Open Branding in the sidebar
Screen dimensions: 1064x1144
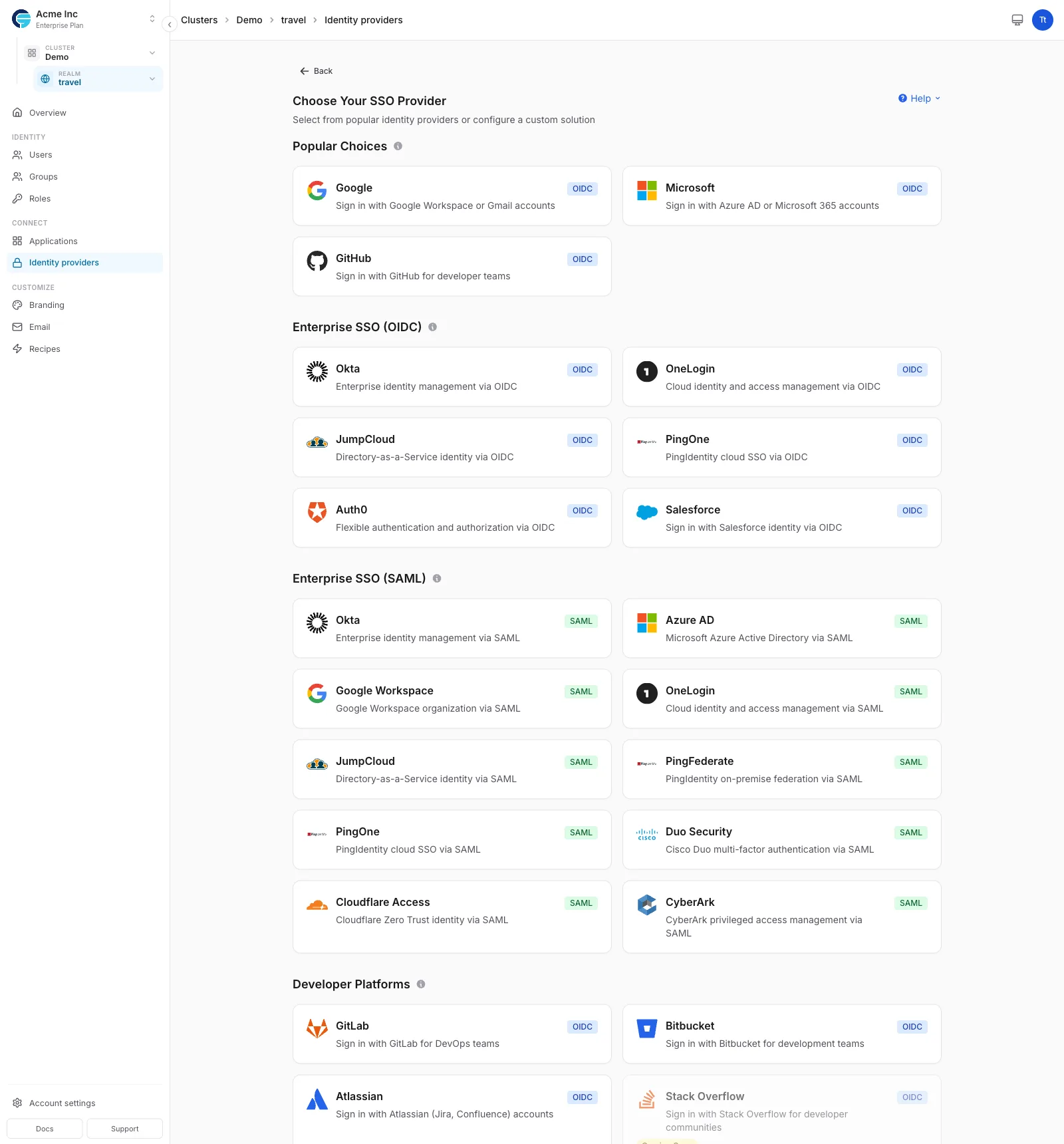(84, 305)
